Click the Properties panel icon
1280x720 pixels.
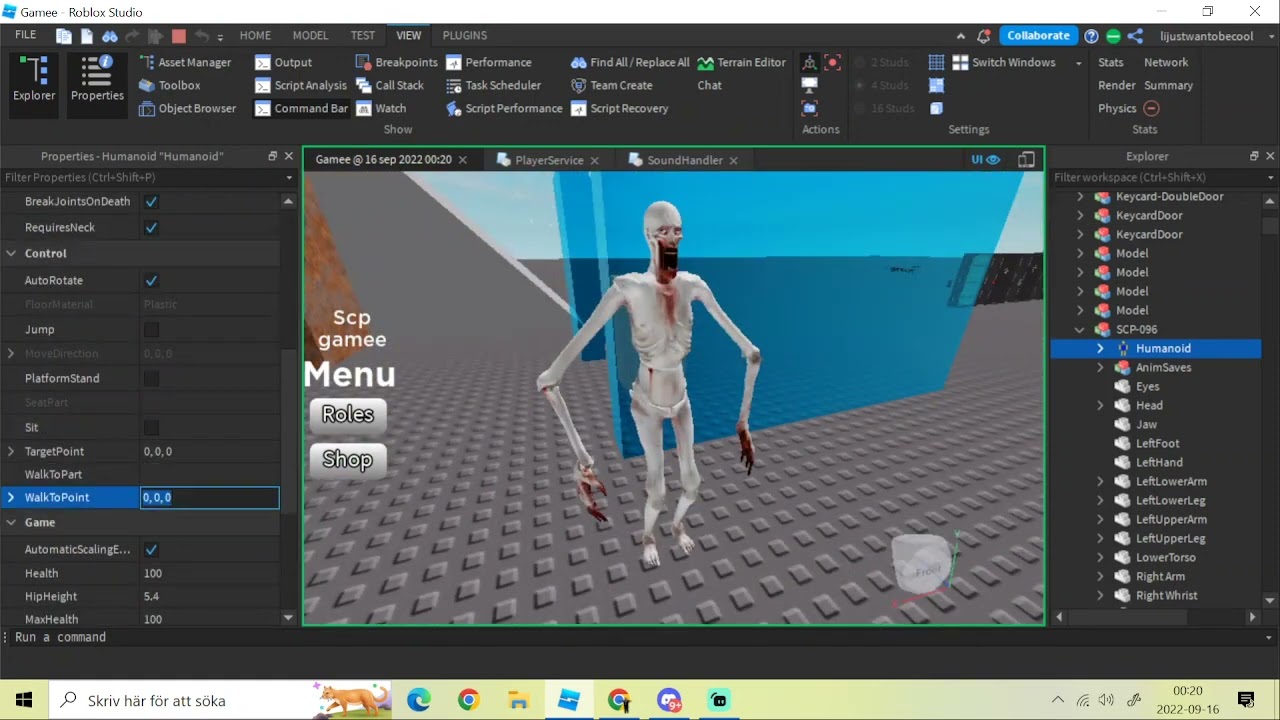97,80
